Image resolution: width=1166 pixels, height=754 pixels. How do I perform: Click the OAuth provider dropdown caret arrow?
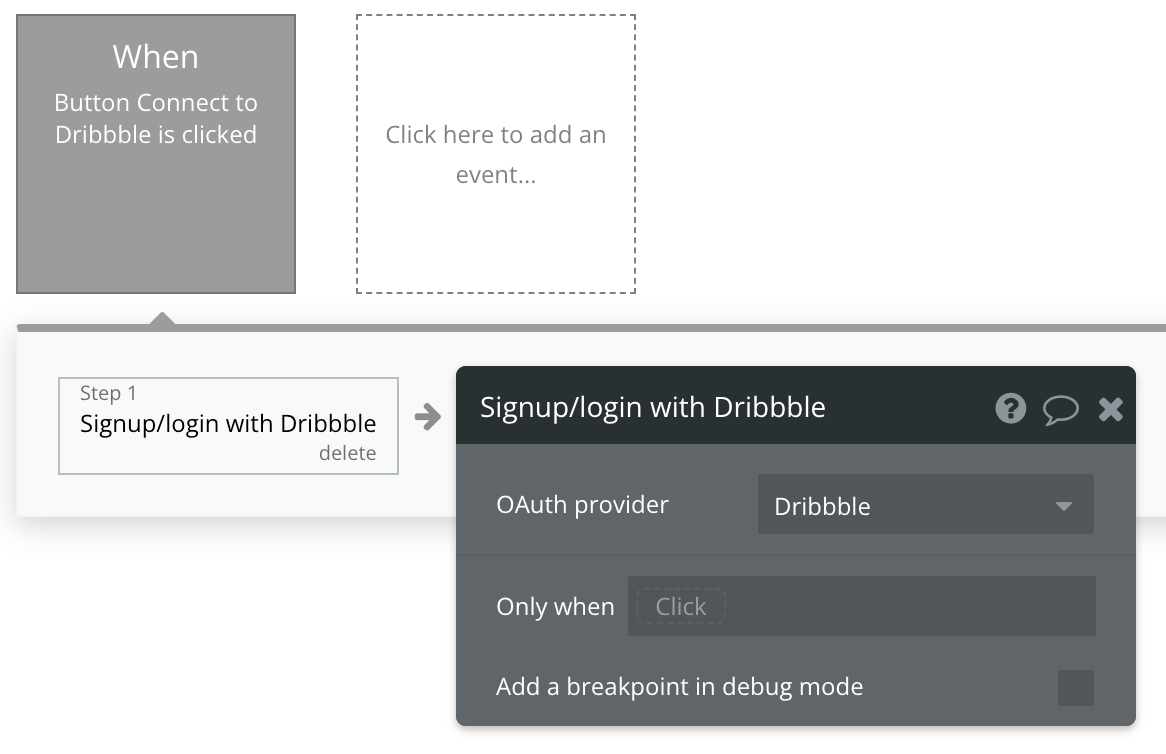[1064, 506]
